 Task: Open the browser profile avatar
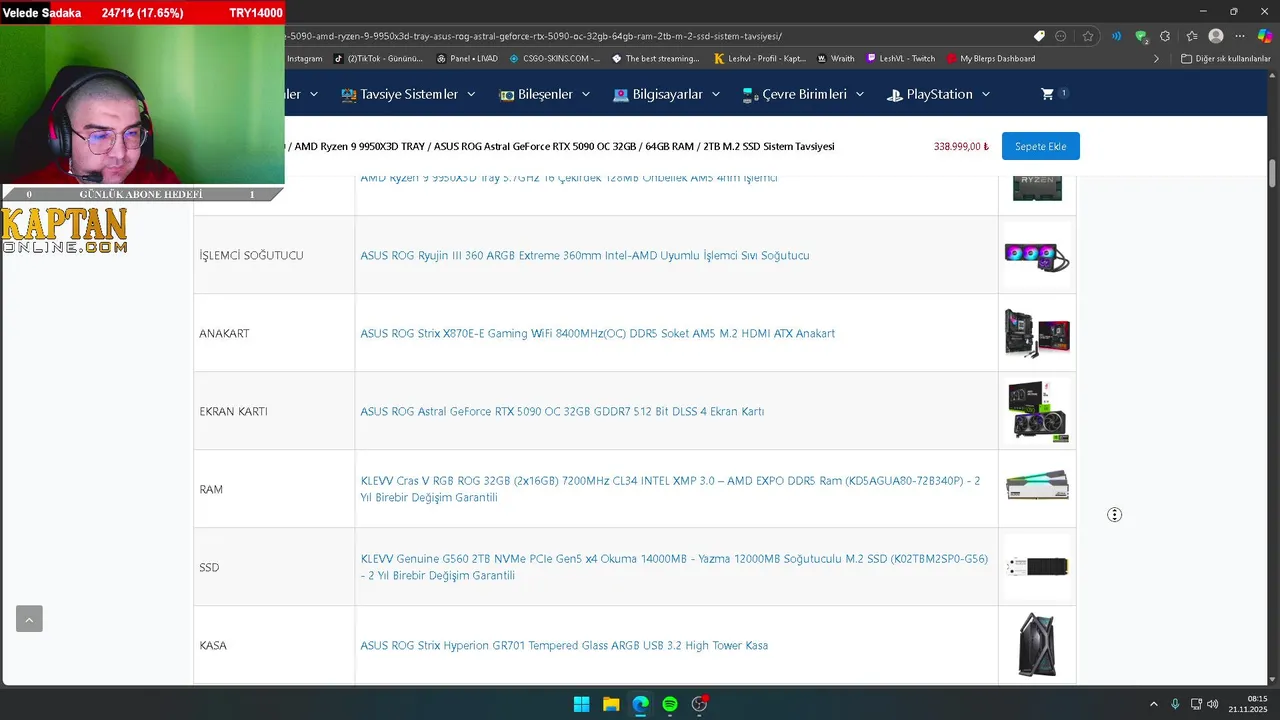[x=1216, y=36]
